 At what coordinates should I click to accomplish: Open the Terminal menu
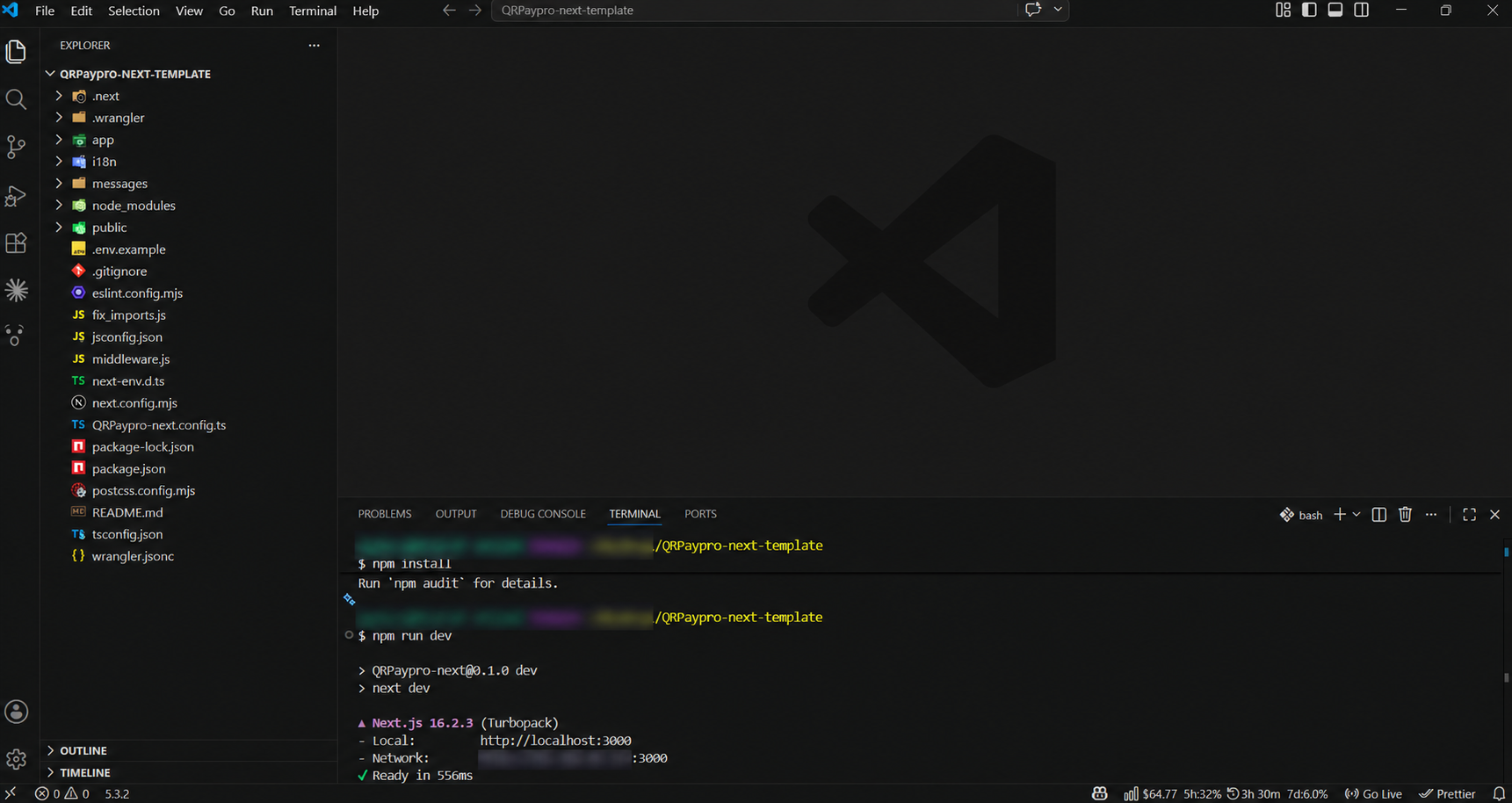(x=313, y=11)
